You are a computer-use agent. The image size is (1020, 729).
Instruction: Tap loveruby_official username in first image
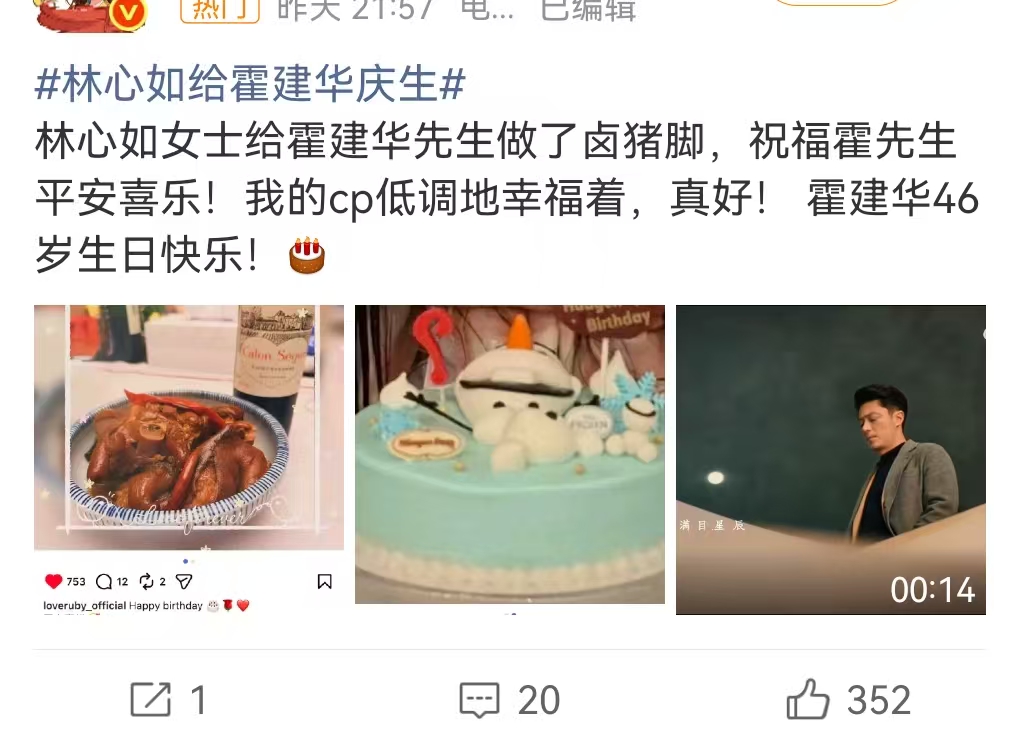[x=85, y=605]
